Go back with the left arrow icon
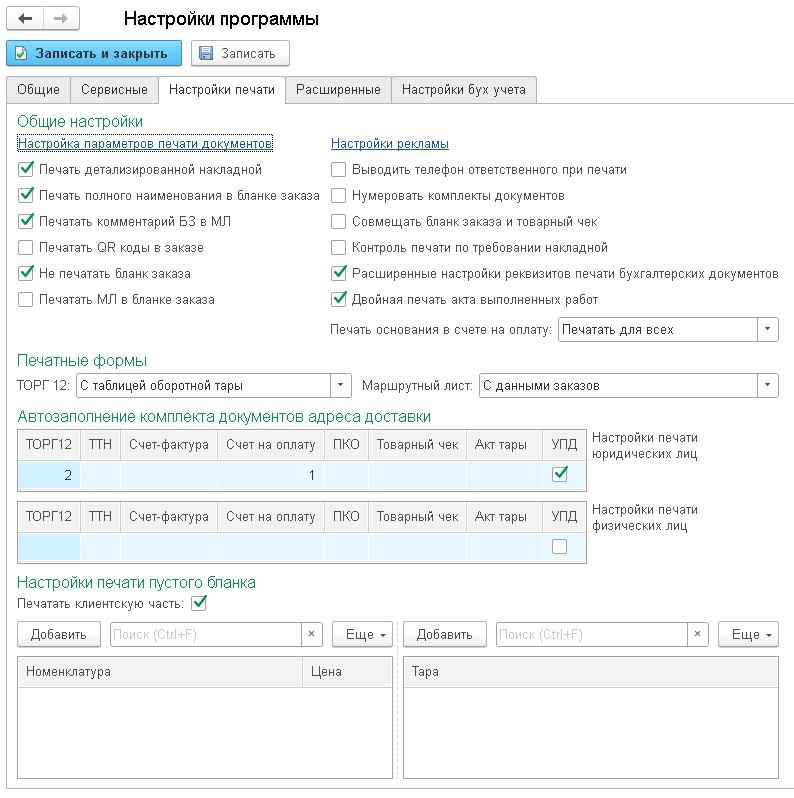The image size is (794, 798). [x=25, y=19]
